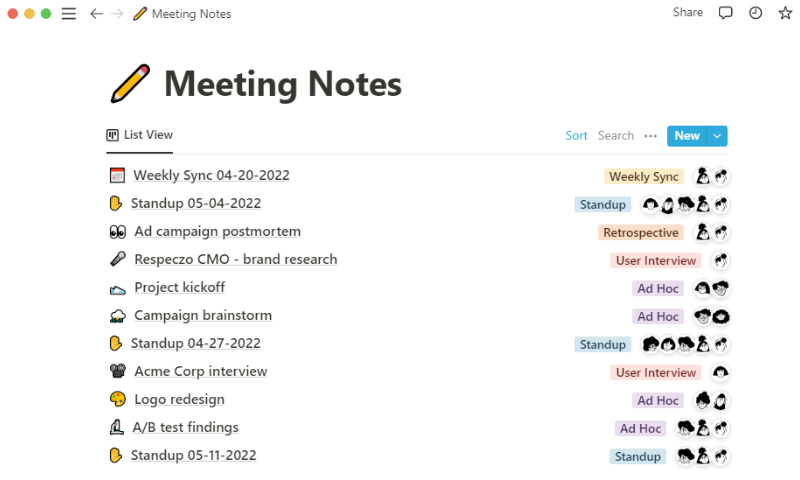Select the List View tab

[x=139, y=135]
